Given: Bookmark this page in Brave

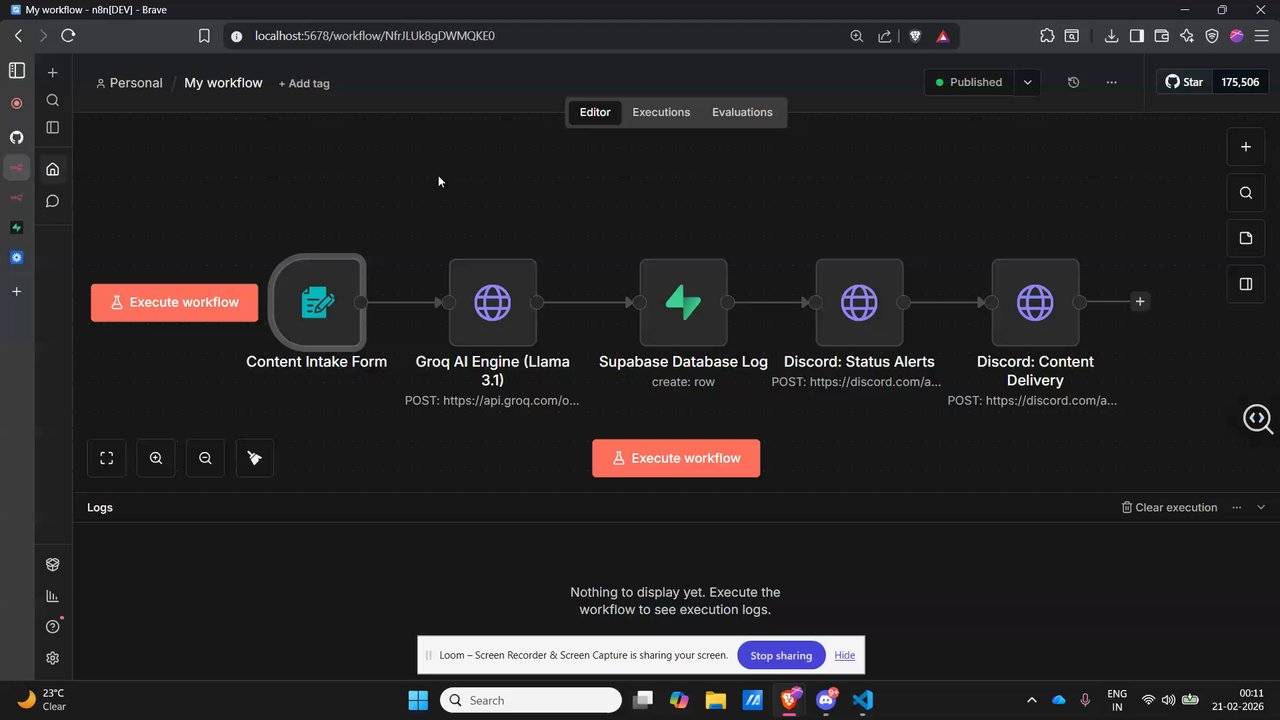Looking at the screenshot, I should coord(204,35).
